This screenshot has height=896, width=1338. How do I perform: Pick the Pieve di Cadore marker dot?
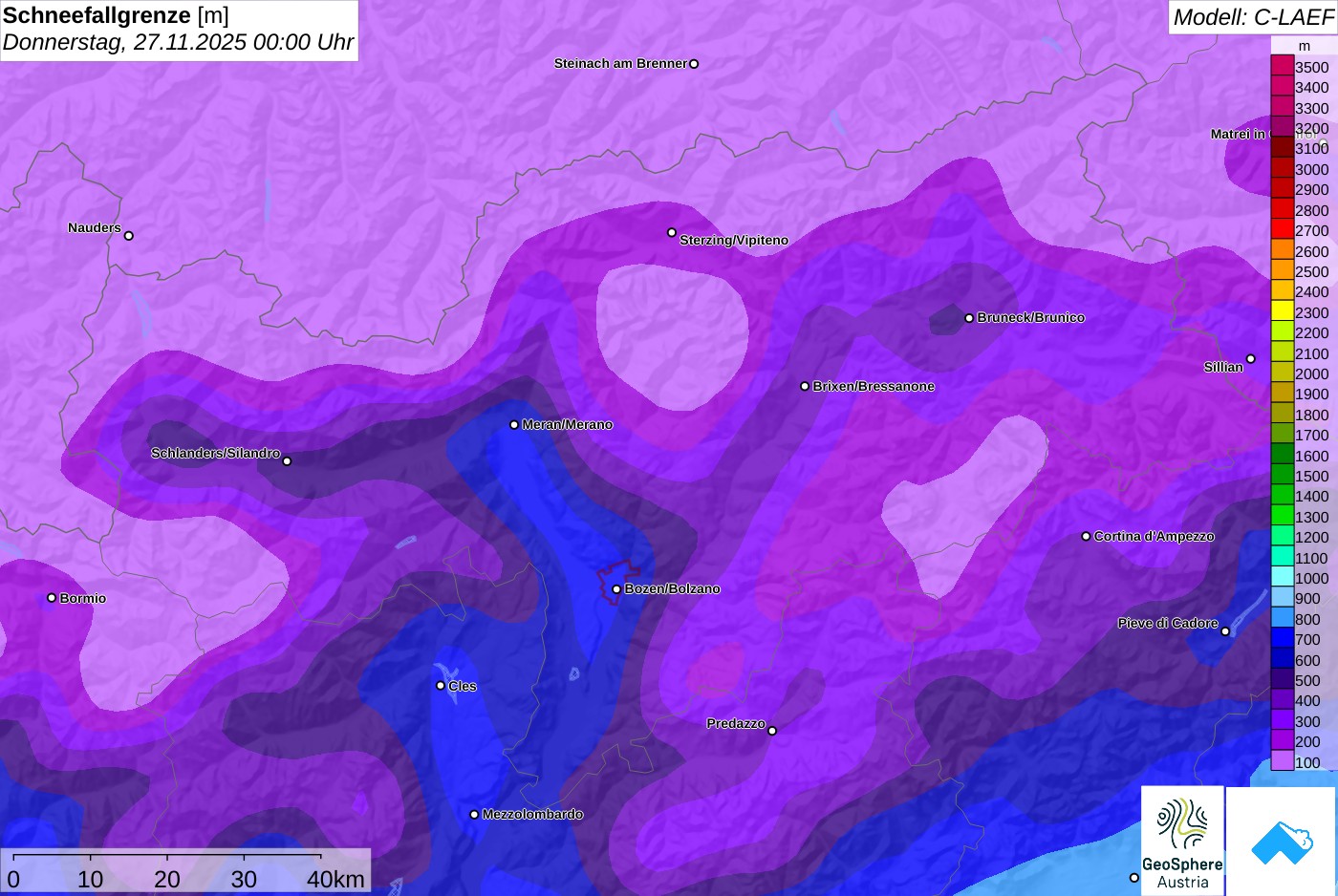point(1225,631)
